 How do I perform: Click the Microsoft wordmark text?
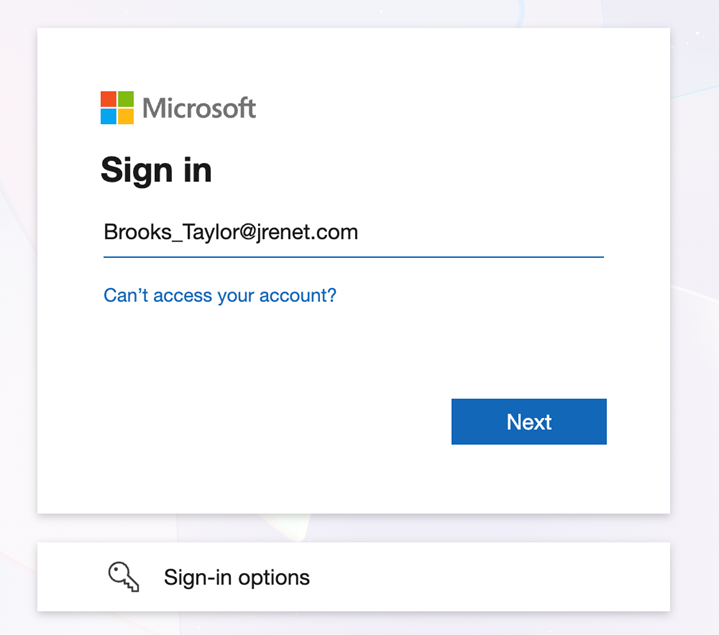point(199,108)
